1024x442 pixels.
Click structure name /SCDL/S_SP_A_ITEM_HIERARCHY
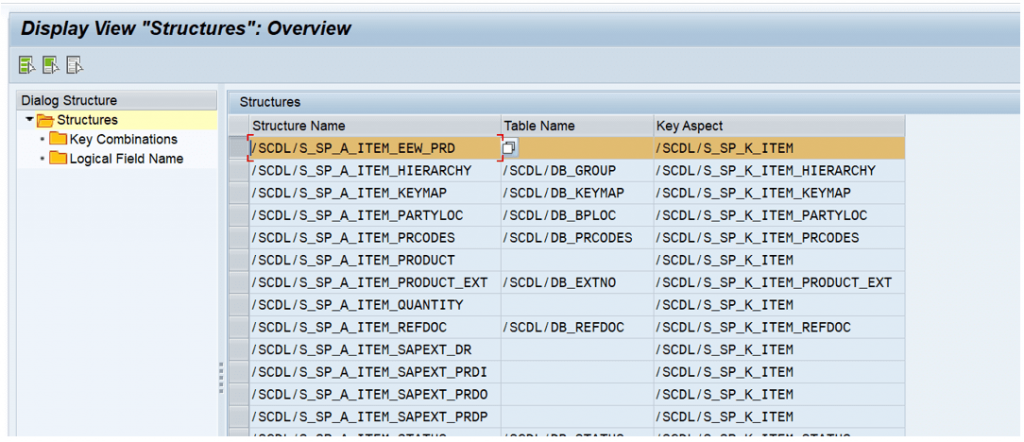click(x=361, y=171)
